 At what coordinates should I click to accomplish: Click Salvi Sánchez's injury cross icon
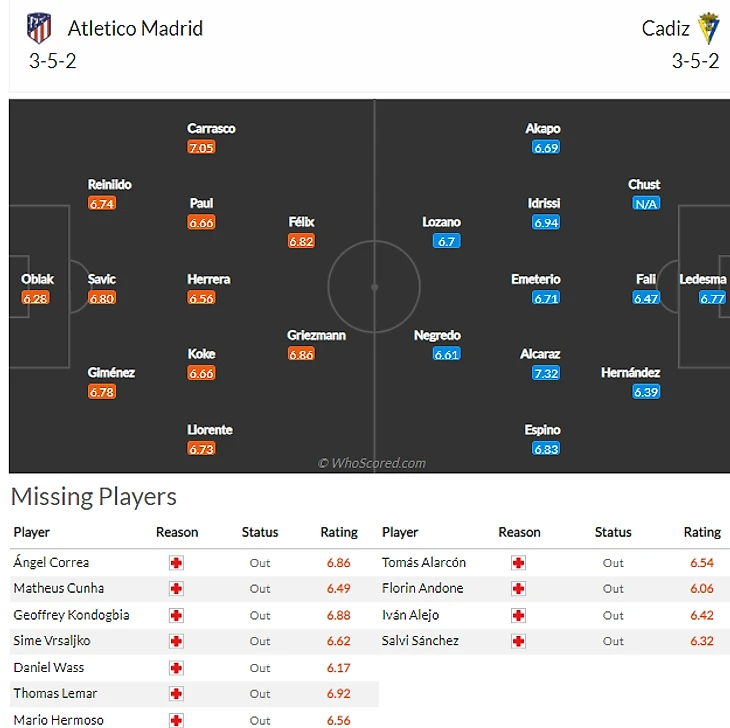click(518, 641)
